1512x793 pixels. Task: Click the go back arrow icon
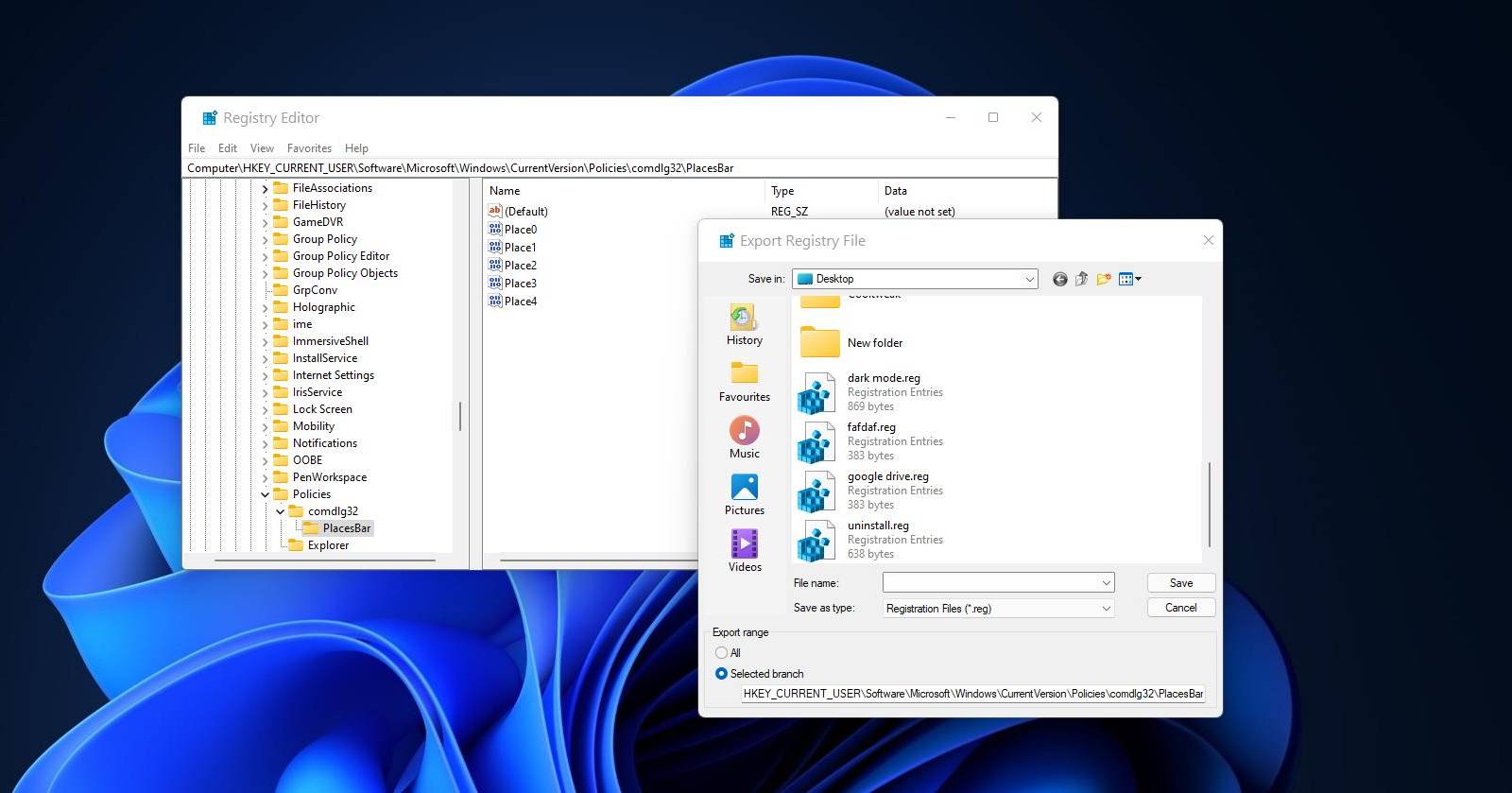pyautogui.click(x=1059, y=279)
